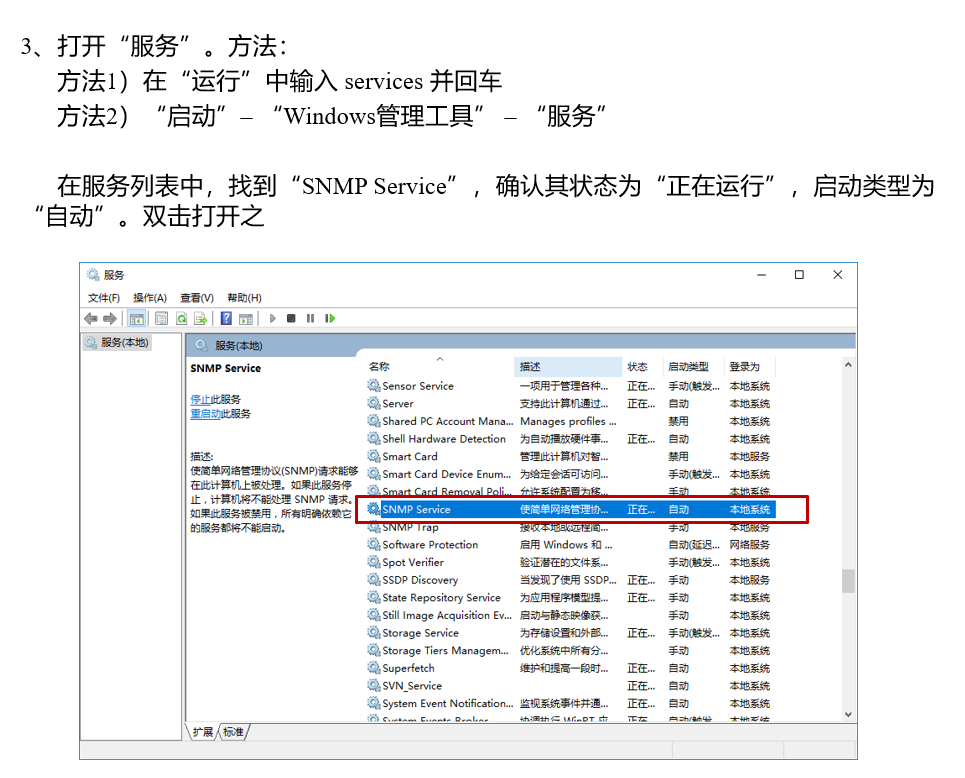Image resolution: width=965 pixels, height=778 pixels.
Task: Open the Properties toolbar icon
Action: pos(161,318)
